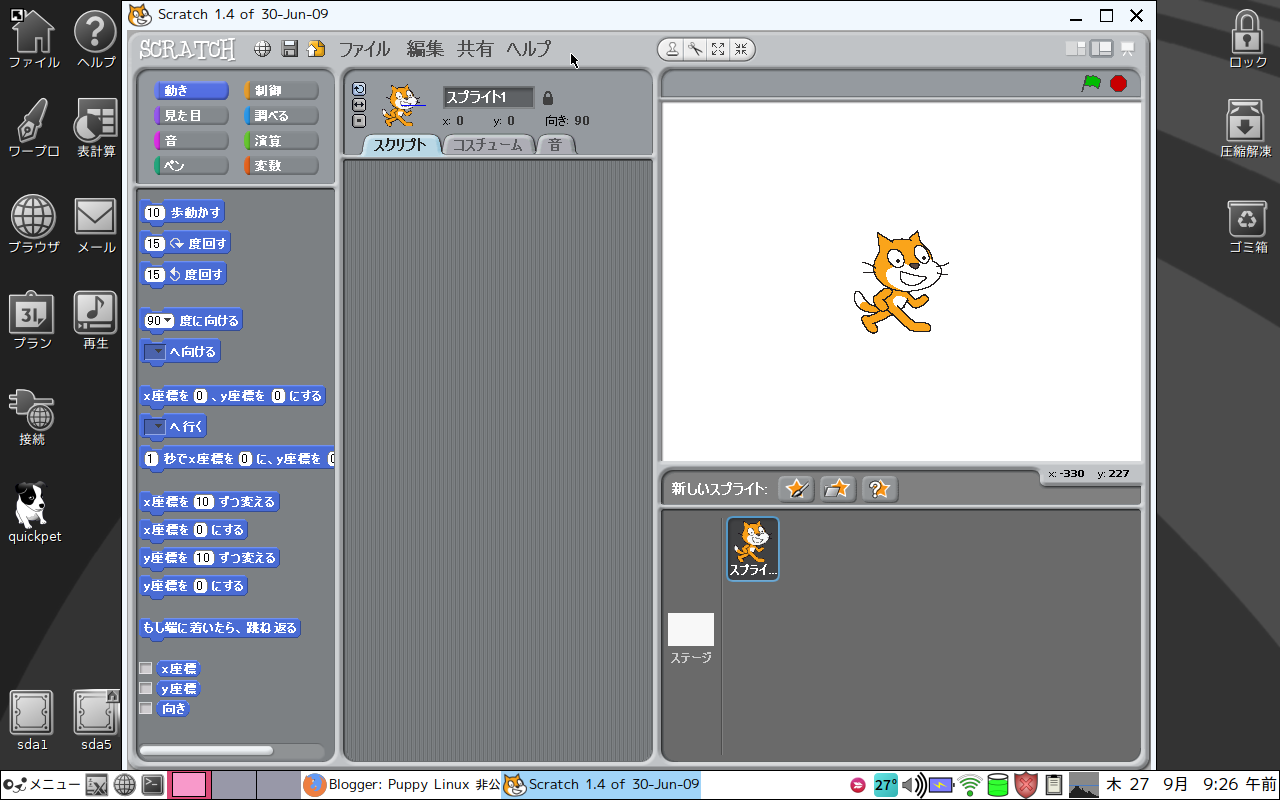Set rotation style to don't rotate
The image size is (1280, 800).
pos(359,121)
